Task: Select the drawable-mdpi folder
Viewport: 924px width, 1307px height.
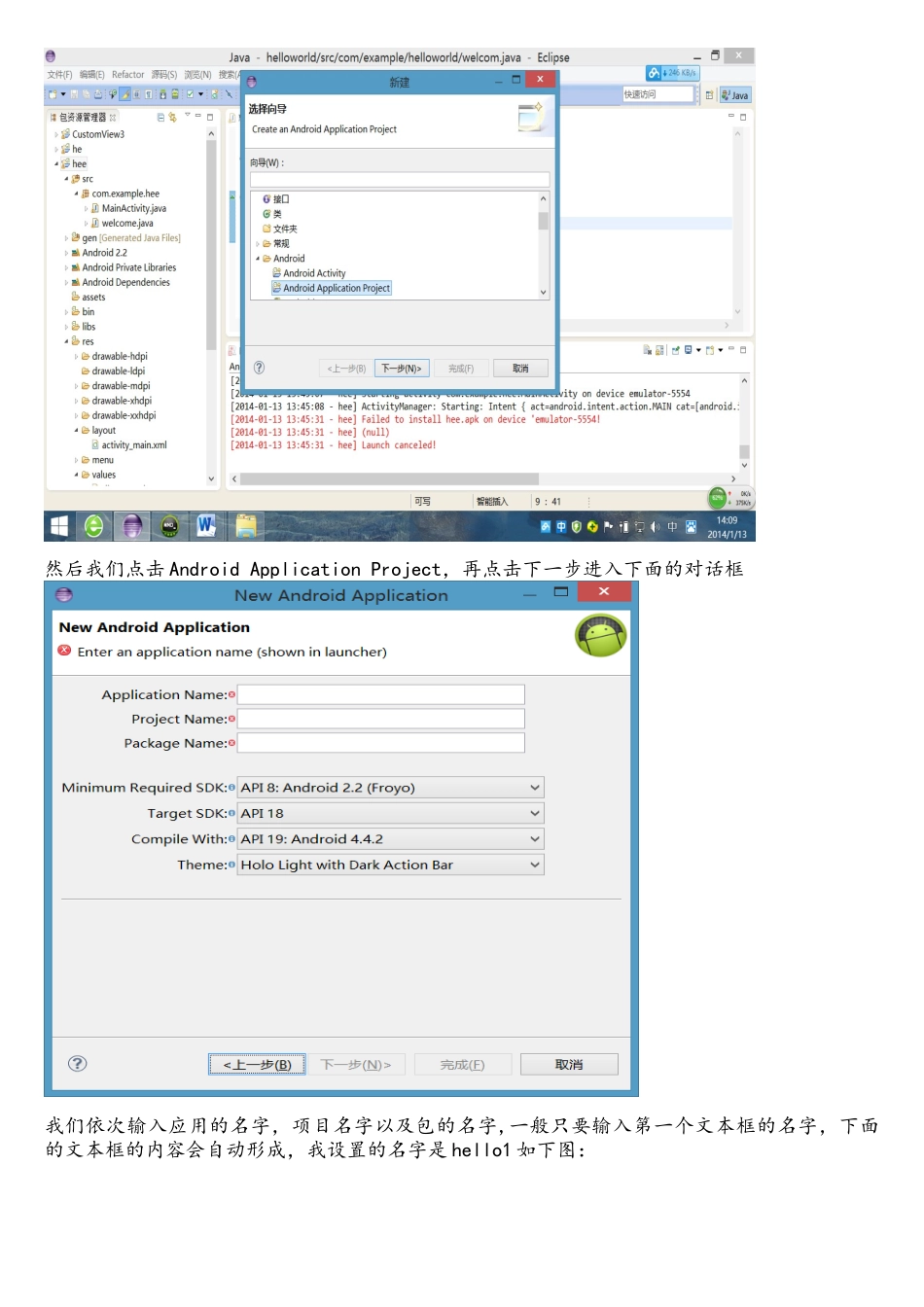Action: click(116, 386)
